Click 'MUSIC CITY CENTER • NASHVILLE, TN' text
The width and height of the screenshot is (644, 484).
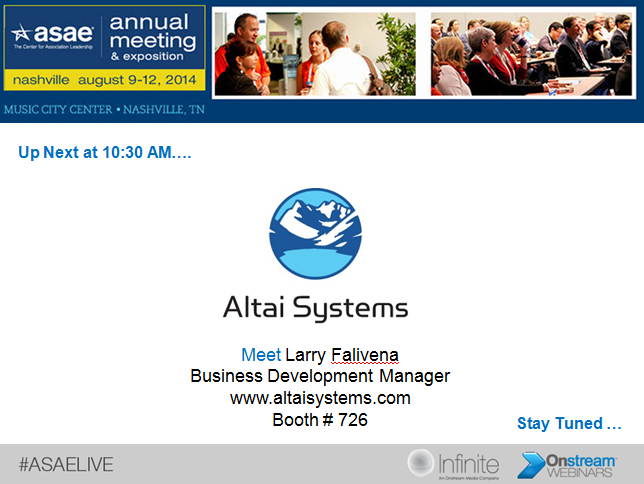(104, 109)
